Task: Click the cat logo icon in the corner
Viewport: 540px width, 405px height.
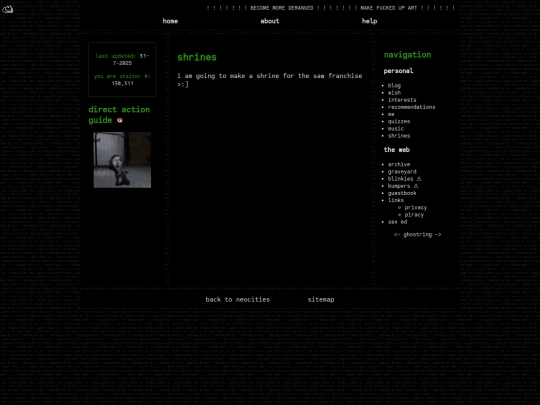Action: click(x=7, y=9)
